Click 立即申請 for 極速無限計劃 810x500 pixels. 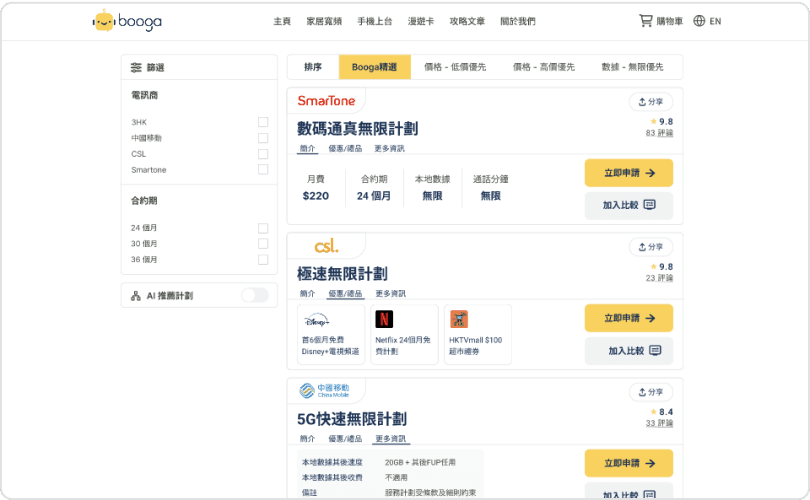(629, 318)
